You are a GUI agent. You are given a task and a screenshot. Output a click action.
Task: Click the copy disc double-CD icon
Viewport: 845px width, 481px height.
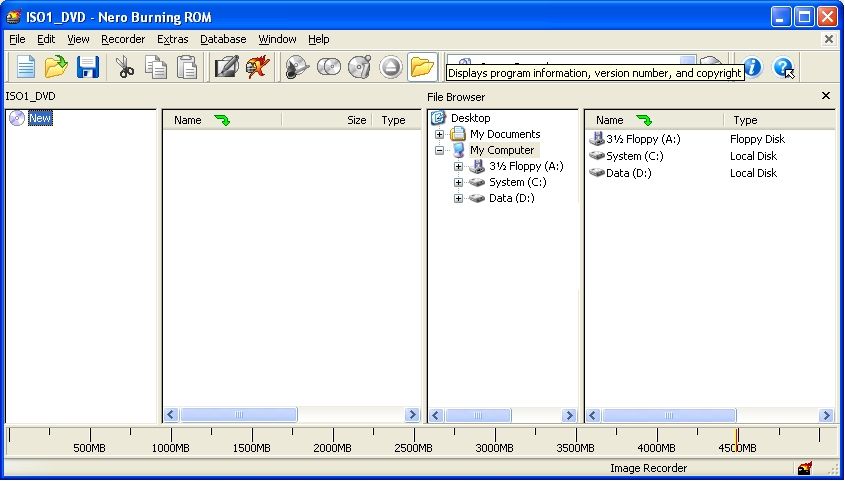[329, 67]
